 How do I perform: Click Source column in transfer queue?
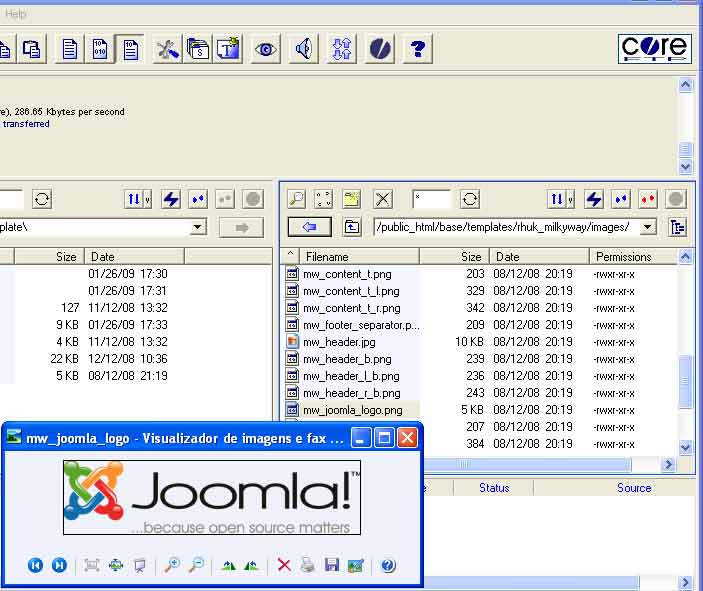click(x=634, y=488)
